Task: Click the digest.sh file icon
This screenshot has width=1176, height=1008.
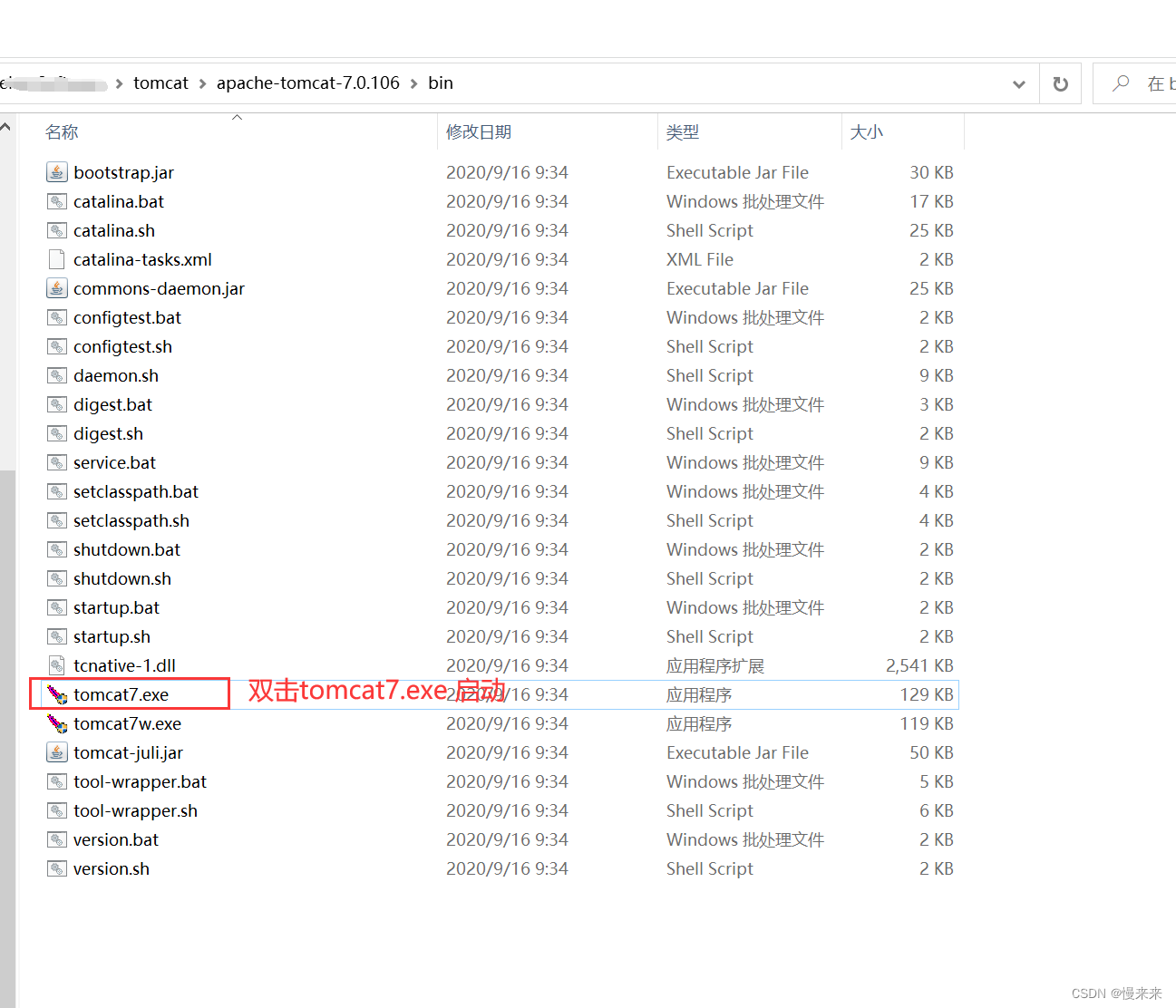Action: point(57,433)
